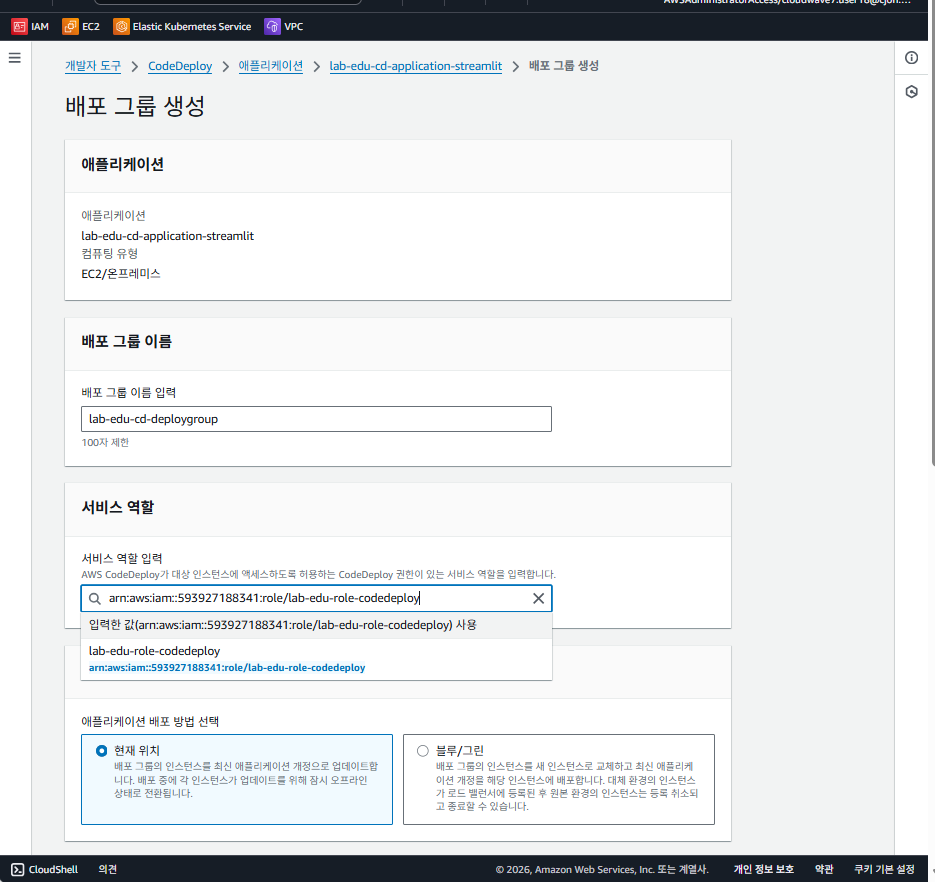
Task: Click the deployment group name input field
Action: click(316, 419)
